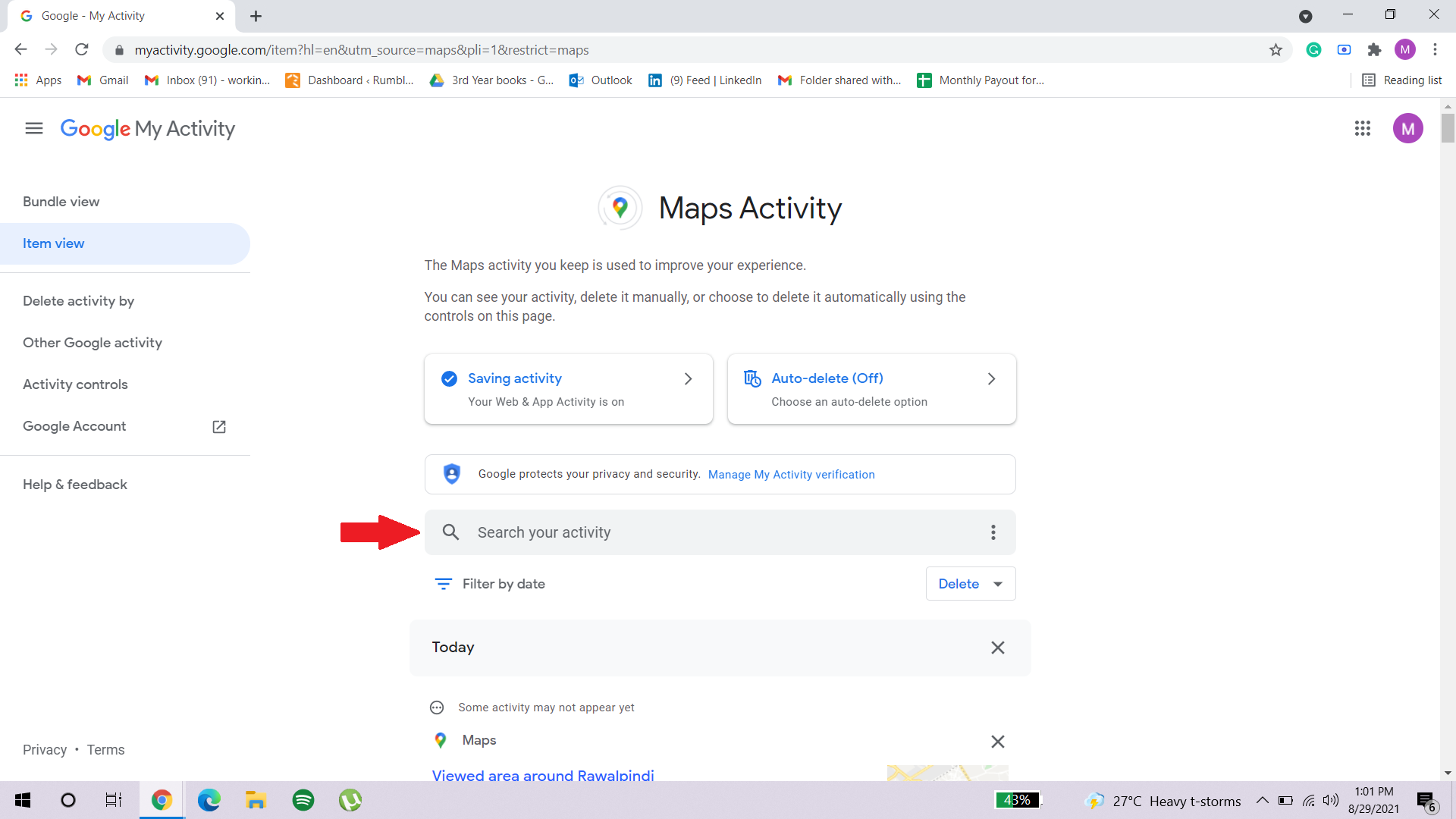Screen dimensions: 1456x819
Task: Open Other Google activity
Action: tap(93, 343)
